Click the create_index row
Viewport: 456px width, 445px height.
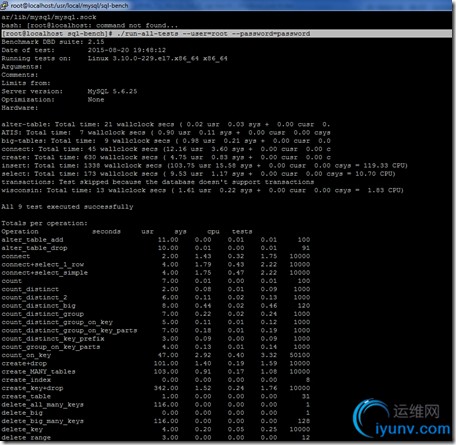tap(156, 380)
